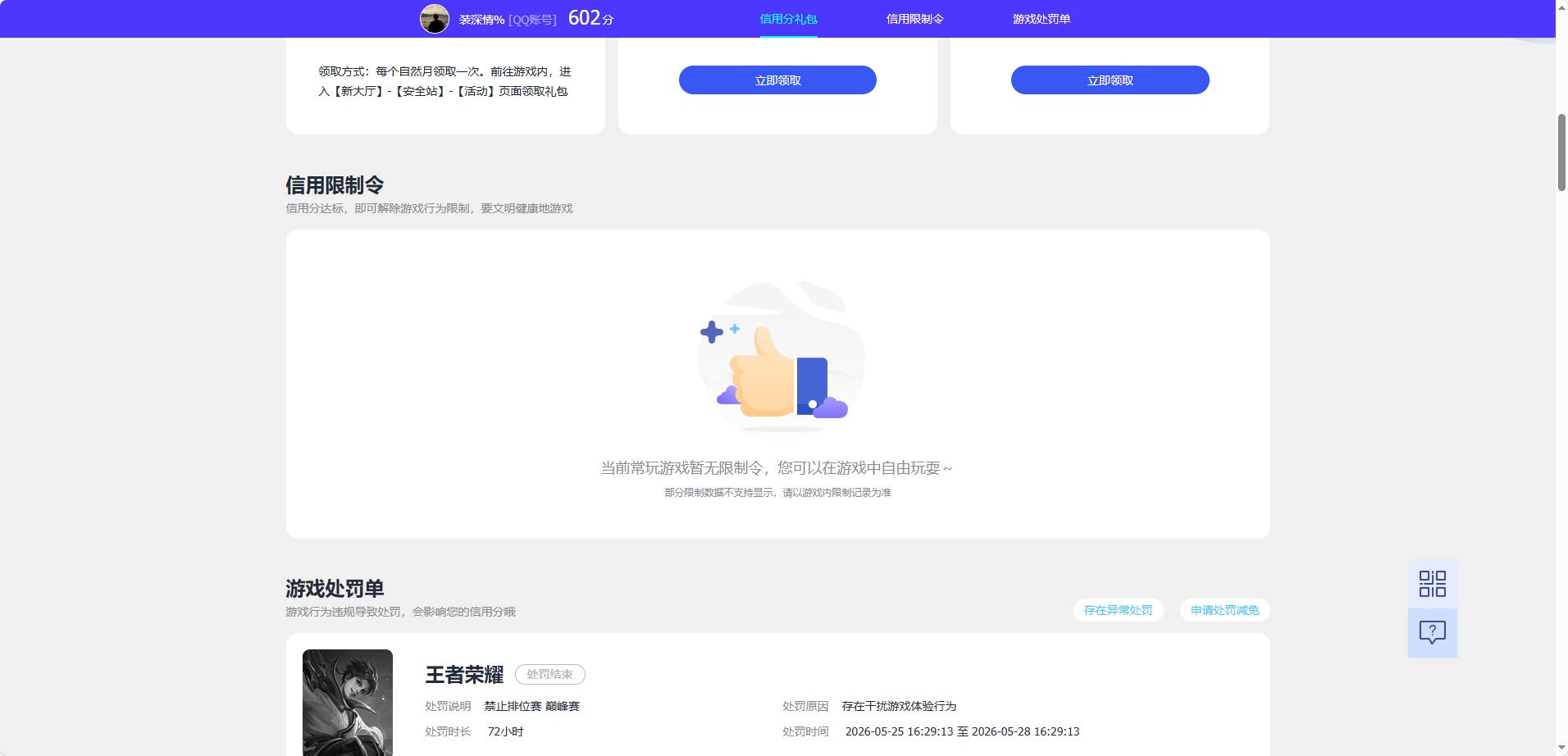Click the middle card's 立即领取 button

pyautogui.click(x=777, y=80)
